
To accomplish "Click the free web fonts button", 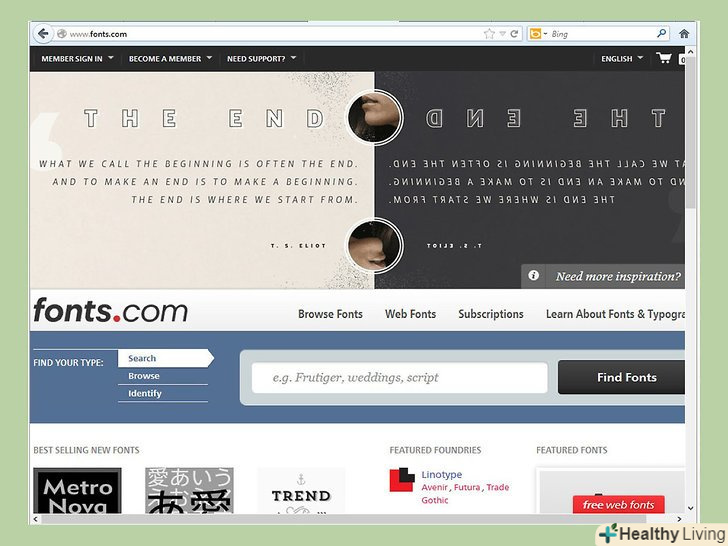I will coord(618,504).
